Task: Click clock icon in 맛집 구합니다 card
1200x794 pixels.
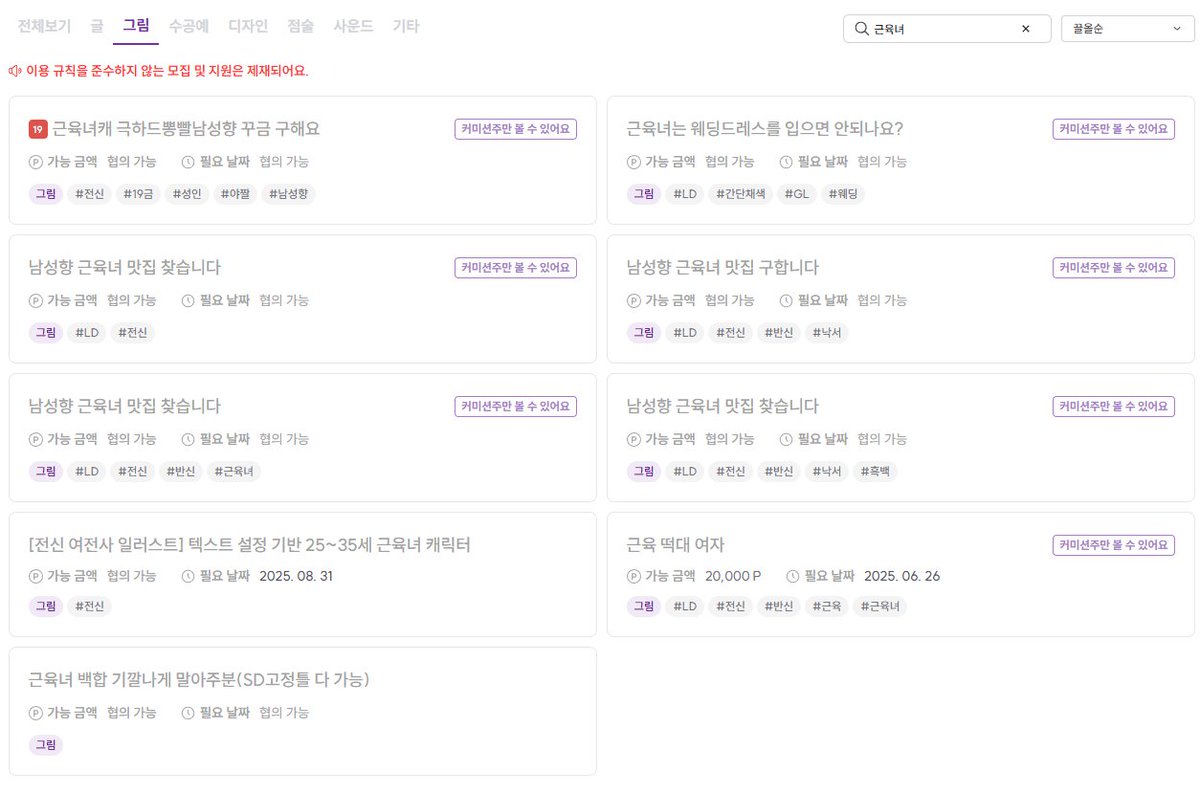Action: coord(786,300)
